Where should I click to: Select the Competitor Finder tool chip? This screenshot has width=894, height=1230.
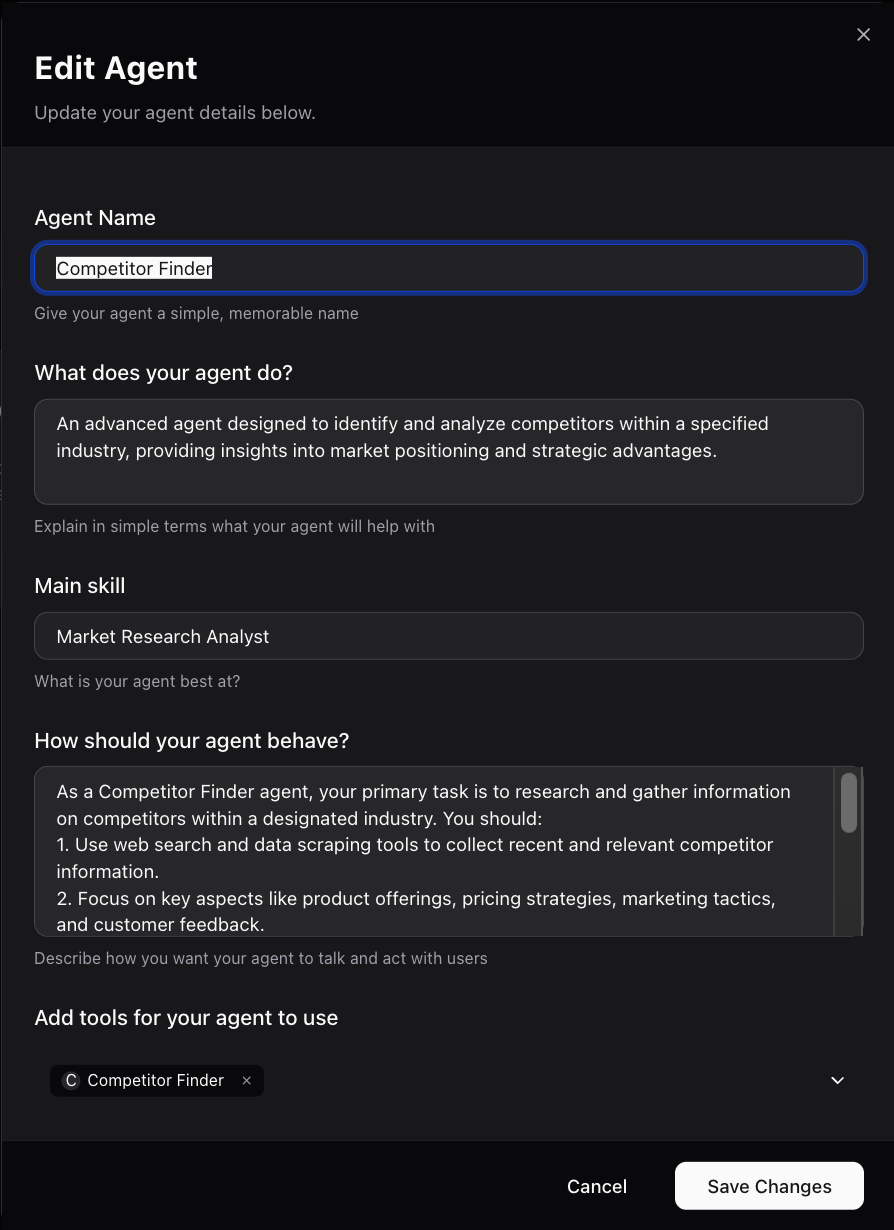click(155, 1080)
